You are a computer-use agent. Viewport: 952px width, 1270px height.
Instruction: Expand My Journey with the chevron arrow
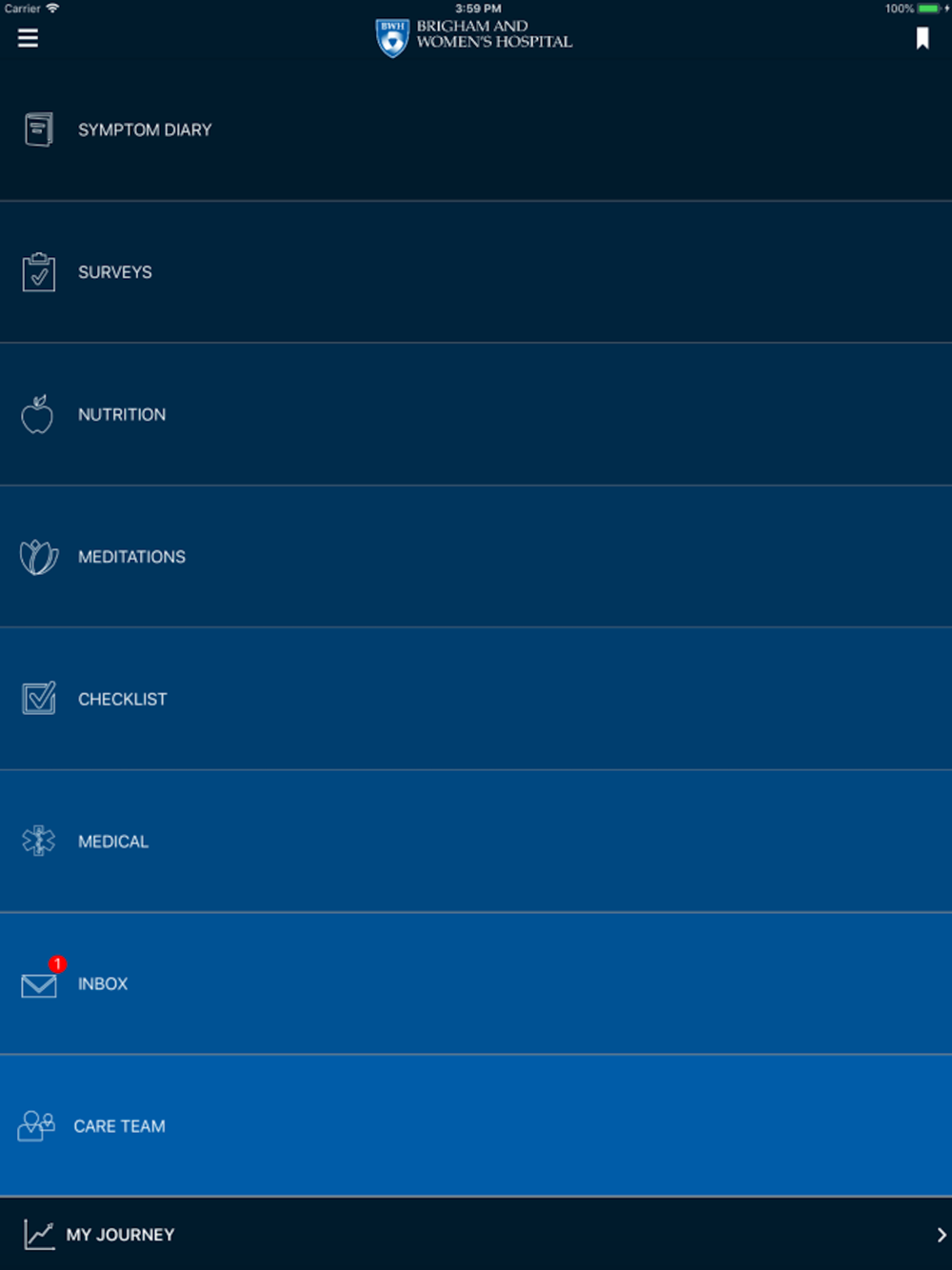(x=941, y=1235)
